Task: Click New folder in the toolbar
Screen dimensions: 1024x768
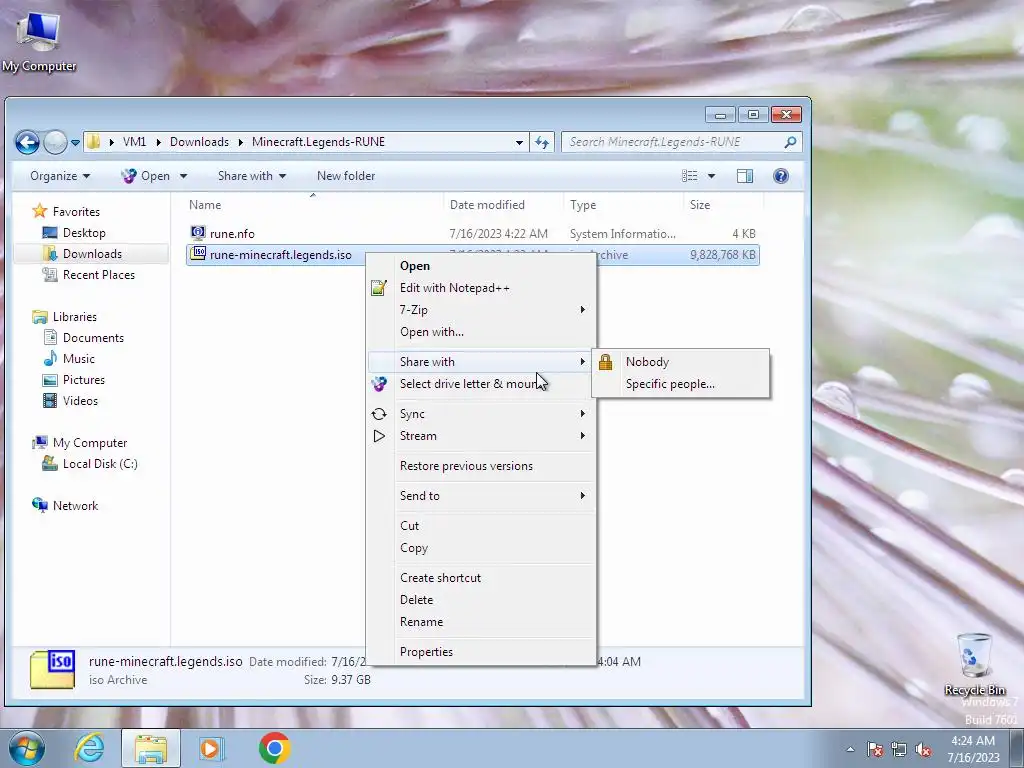Action: click(x=345, y=176)
